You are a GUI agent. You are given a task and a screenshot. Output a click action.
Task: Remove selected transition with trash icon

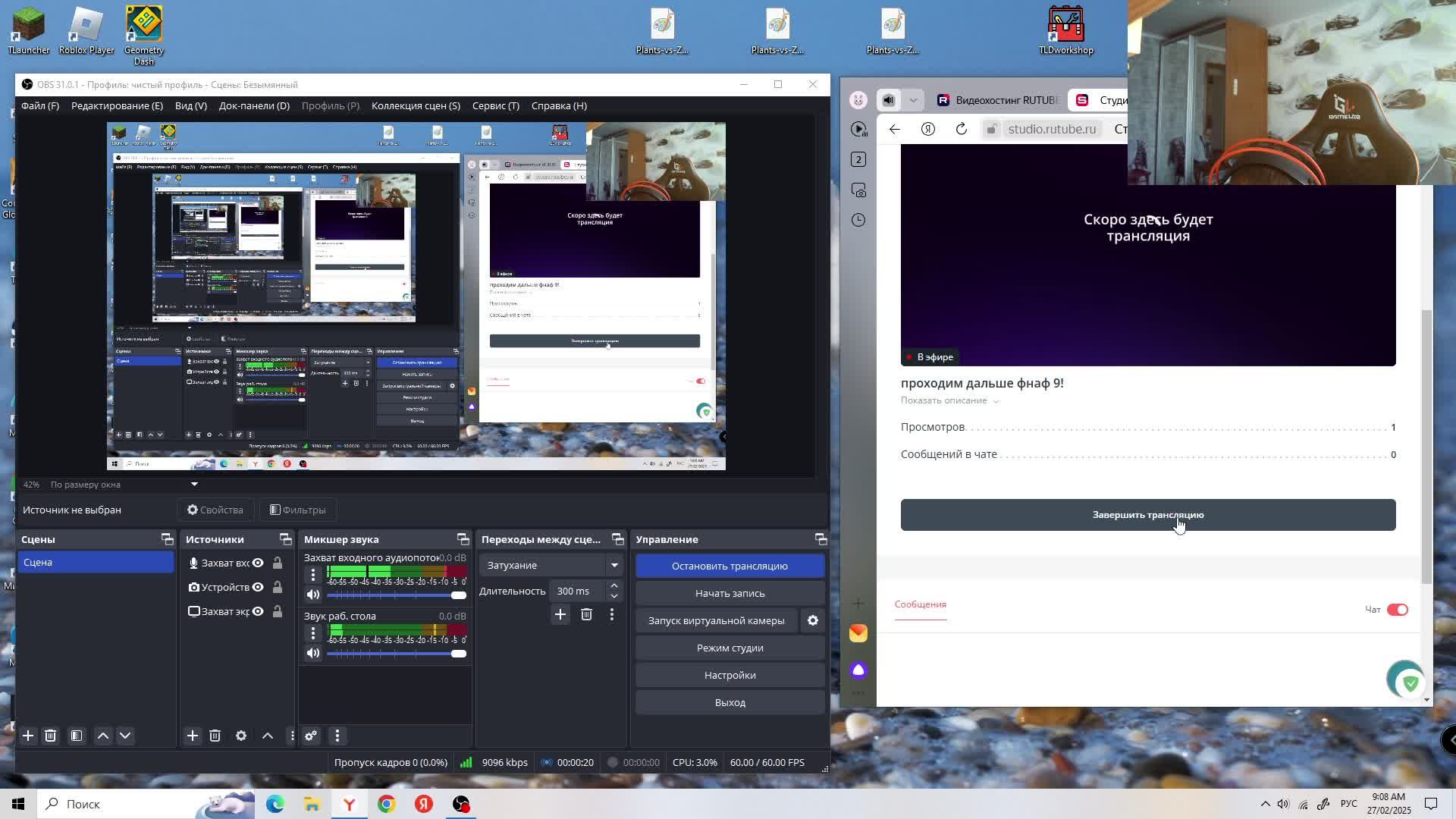(586, 614)
